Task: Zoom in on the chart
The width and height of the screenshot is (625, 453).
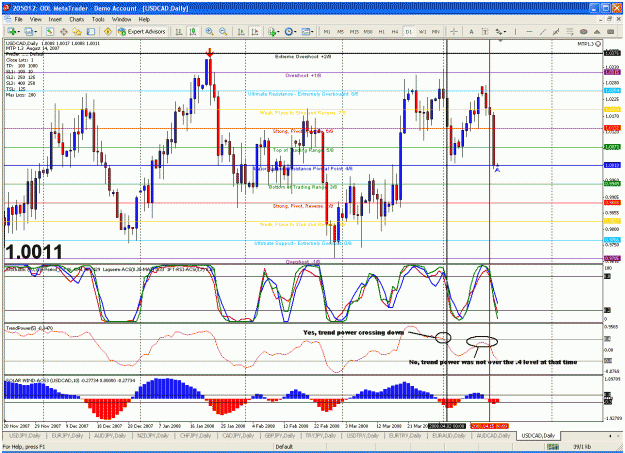Action: pyautogui.click(x=209, y=32)
